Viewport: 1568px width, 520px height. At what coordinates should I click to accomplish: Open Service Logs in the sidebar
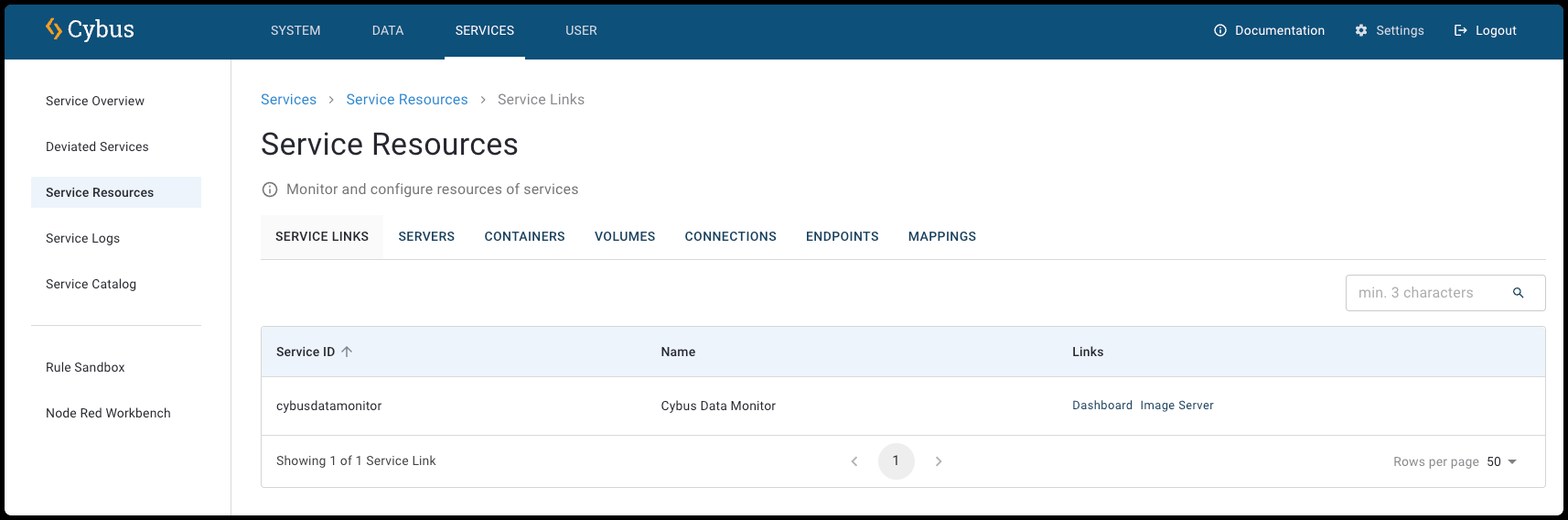82,238
